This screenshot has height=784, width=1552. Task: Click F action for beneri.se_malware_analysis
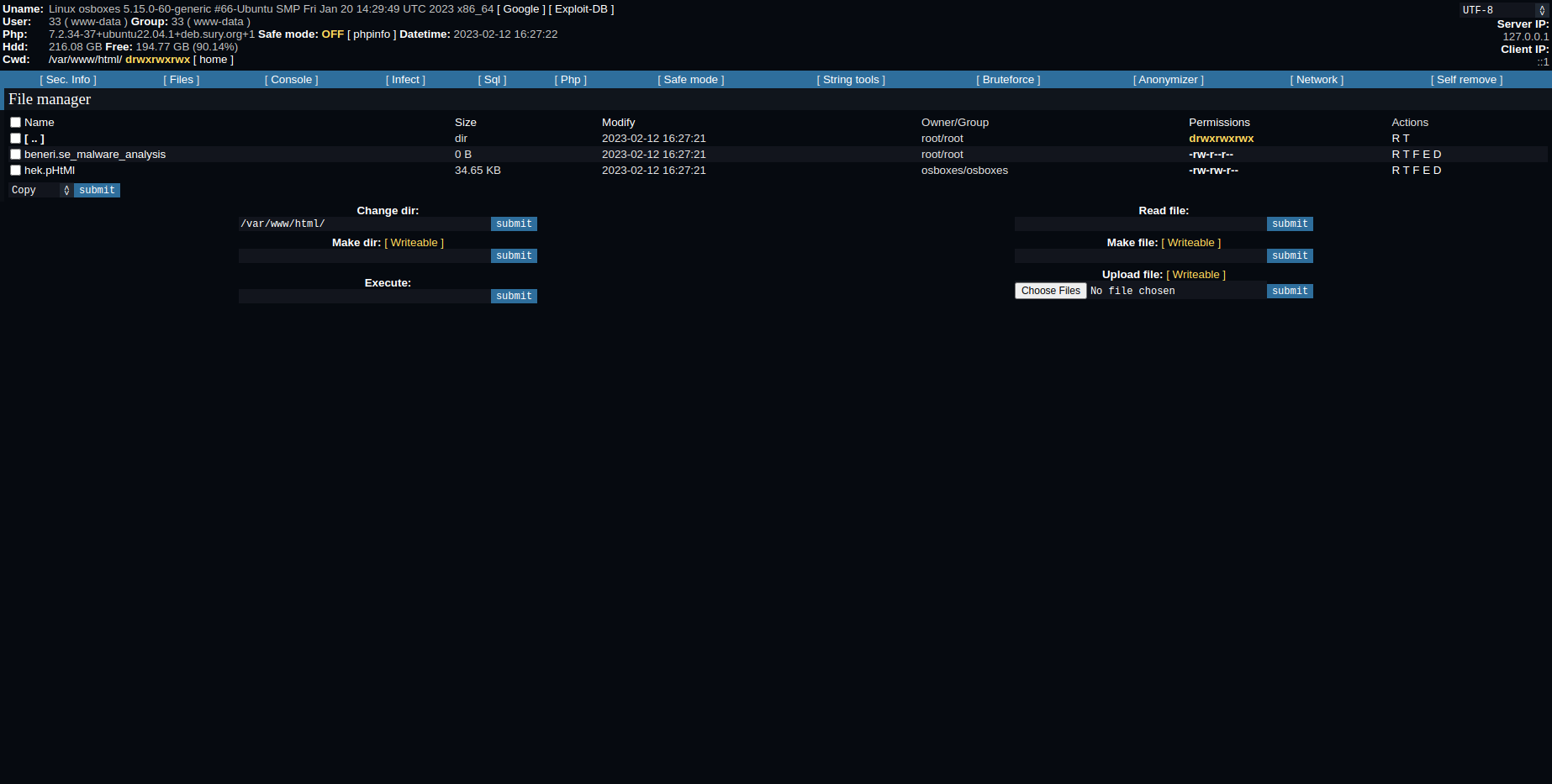pyautogui.click(x=1417, y=155)
